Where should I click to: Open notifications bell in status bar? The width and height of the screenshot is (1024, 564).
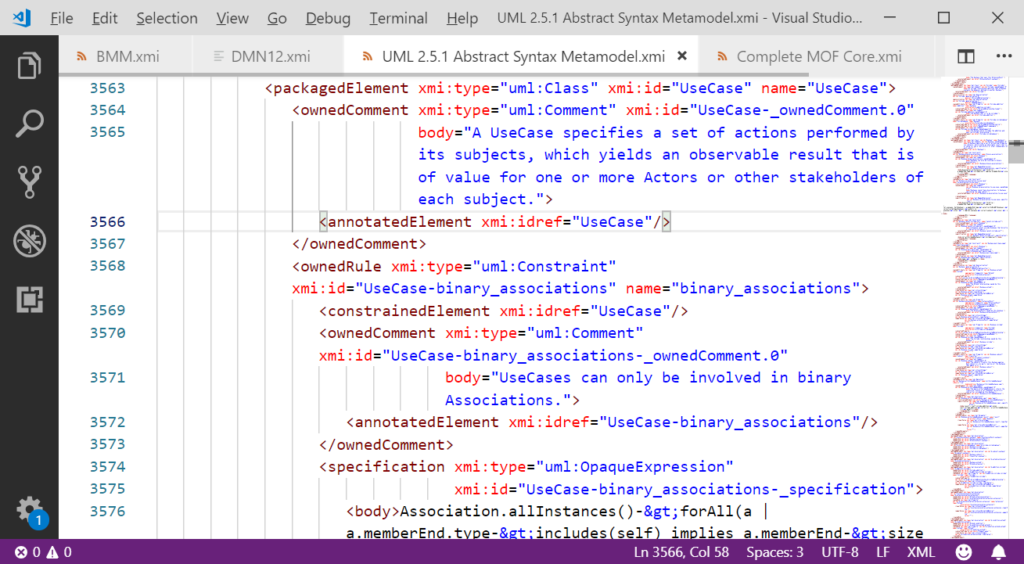point(999,552)
